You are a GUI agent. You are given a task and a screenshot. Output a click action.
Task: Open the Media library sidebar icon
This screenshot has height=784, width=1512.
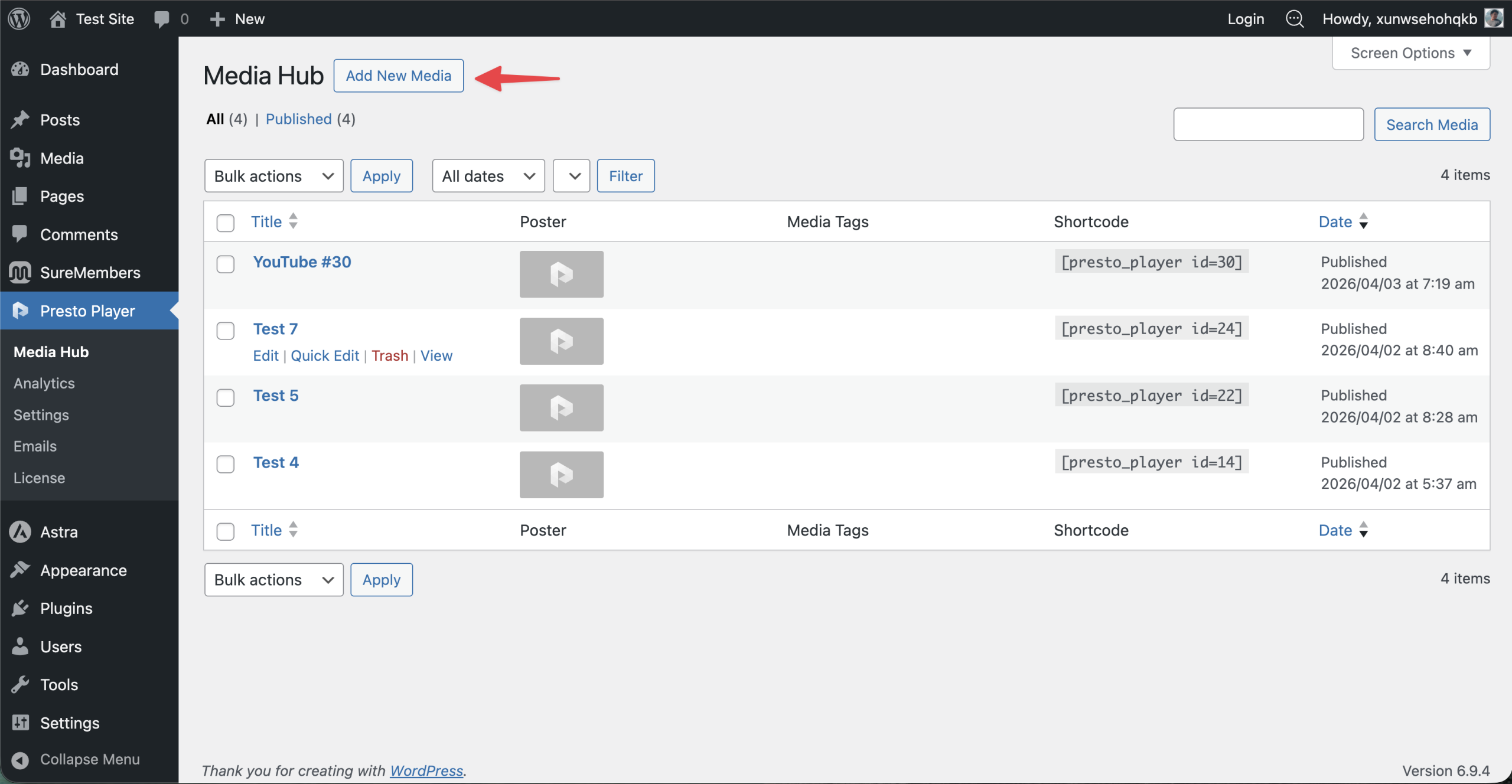pyautogui.click(x=19, y=158)
